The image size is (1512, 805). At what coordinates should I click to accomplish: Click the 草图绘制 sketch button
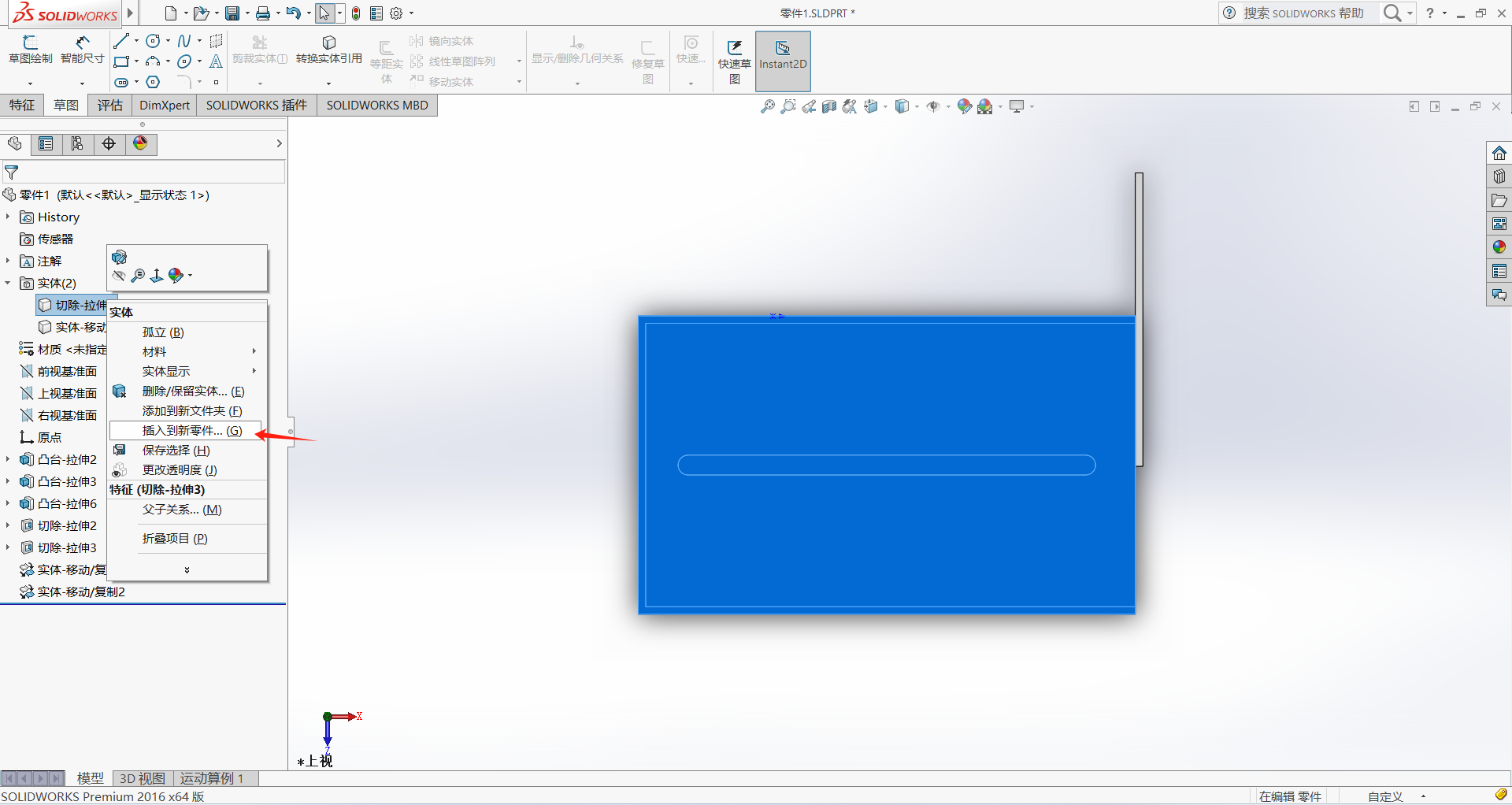[30, 50]
